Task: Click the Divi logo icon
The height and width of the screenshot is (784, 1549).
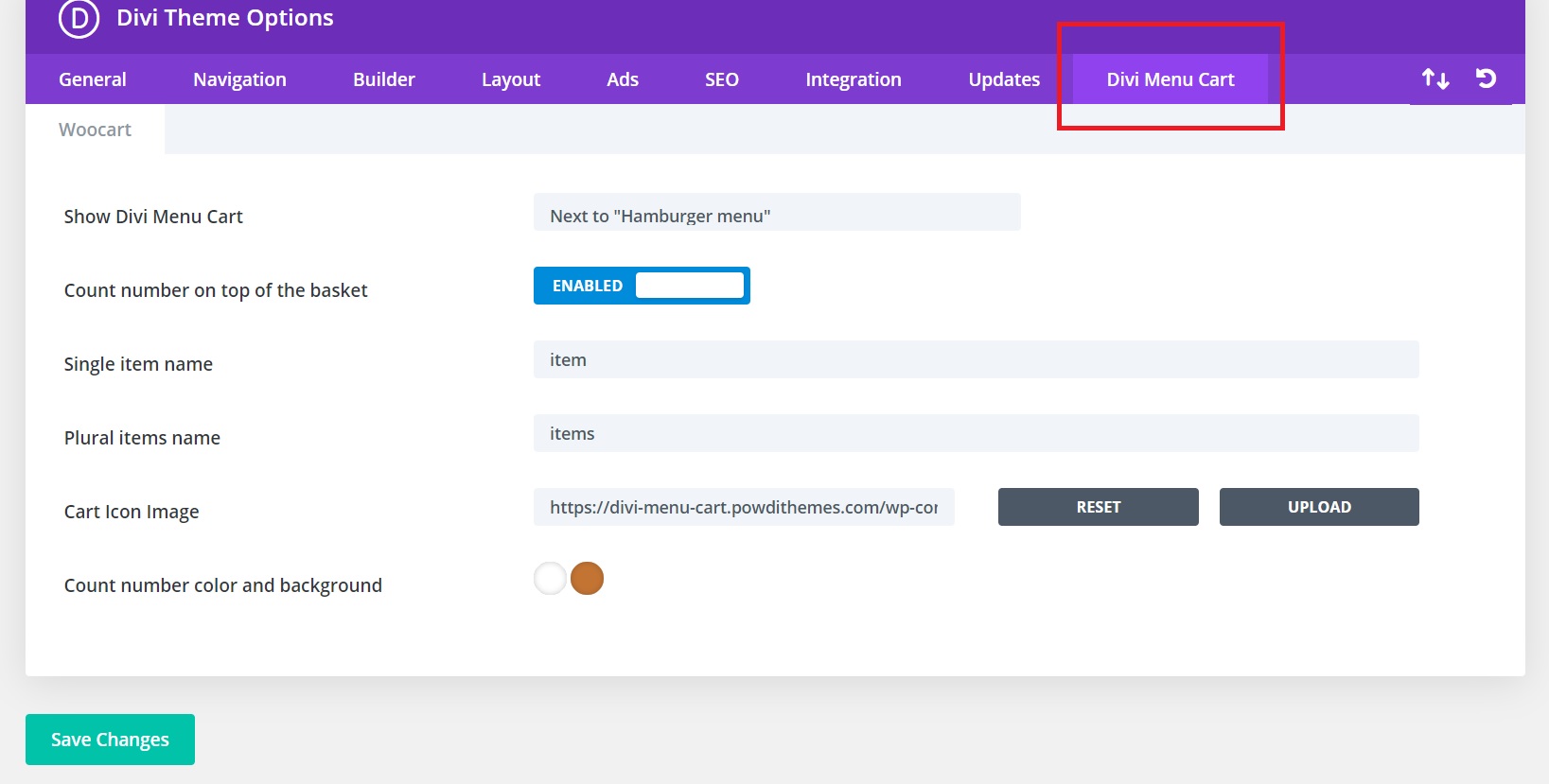Action: coord(79,18)
